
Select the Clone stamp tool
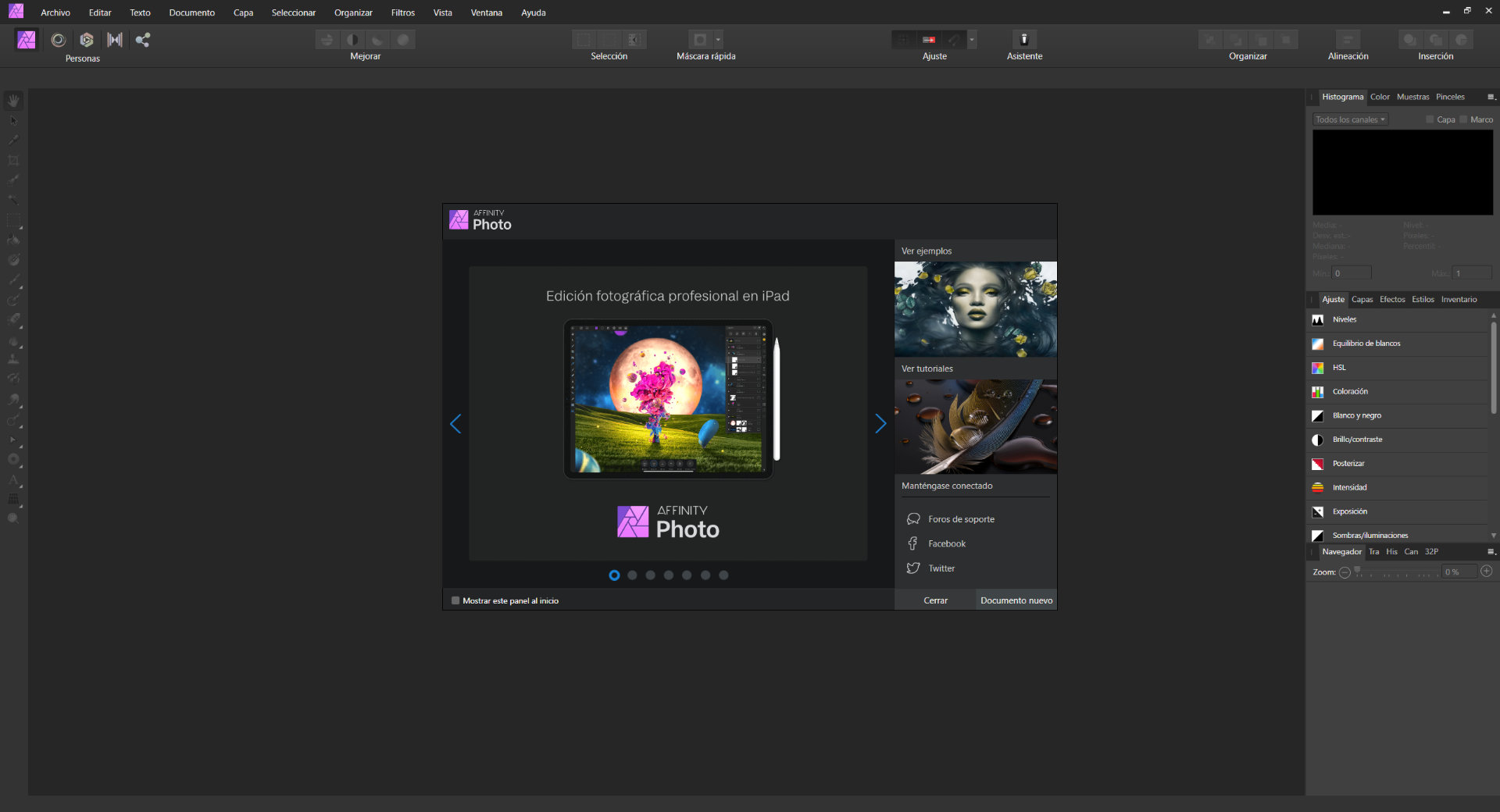(13, 359)
